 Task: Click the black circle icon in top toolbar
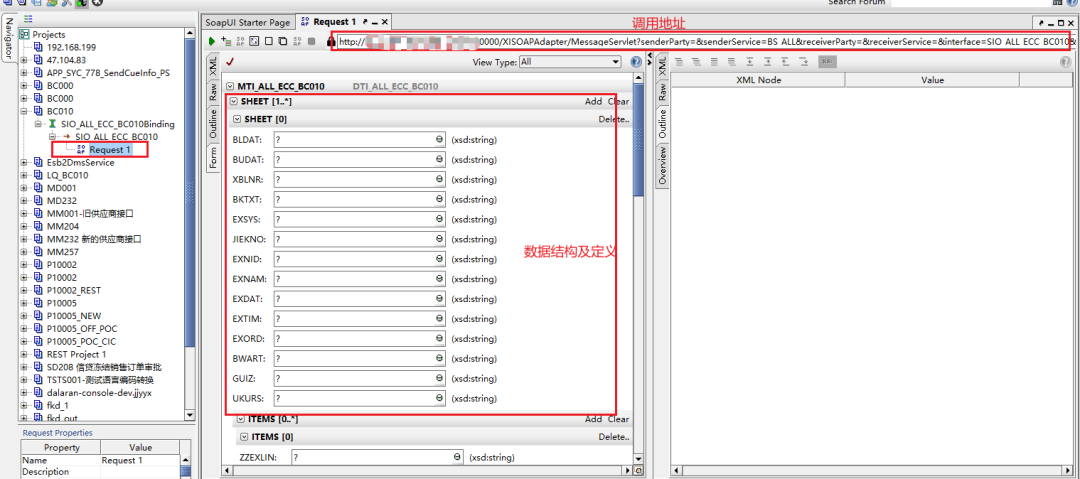click(97, 3)
